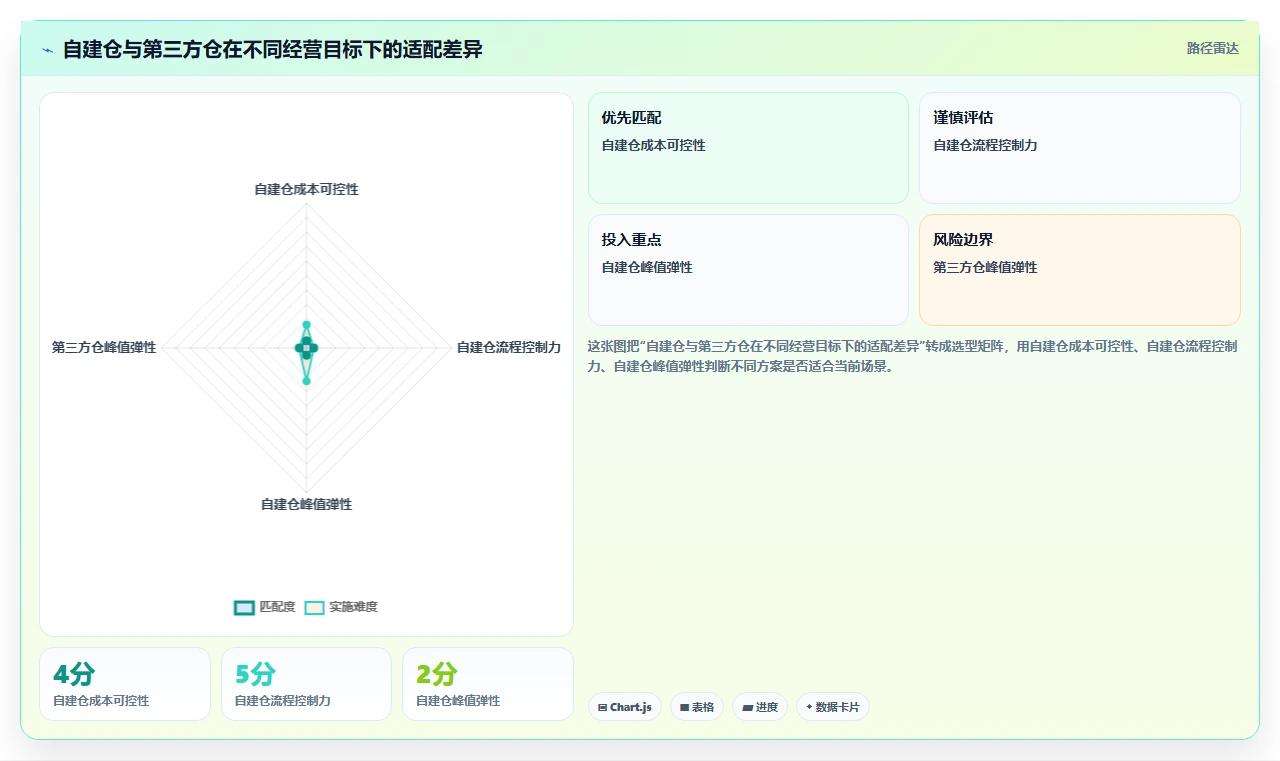This screenshot has width=1280, height=761.
Task: Click the bottom data point on the radar
Action: coord(306,380)
